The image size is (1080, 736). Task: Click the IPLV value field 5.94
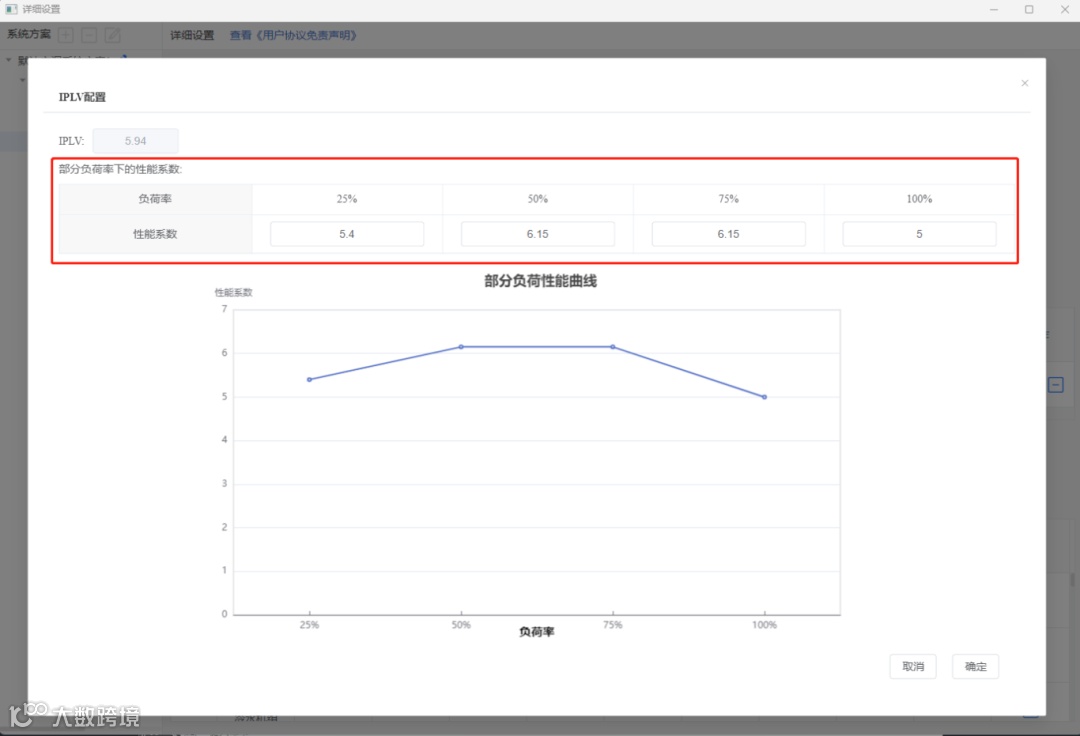tap(136, 140)
